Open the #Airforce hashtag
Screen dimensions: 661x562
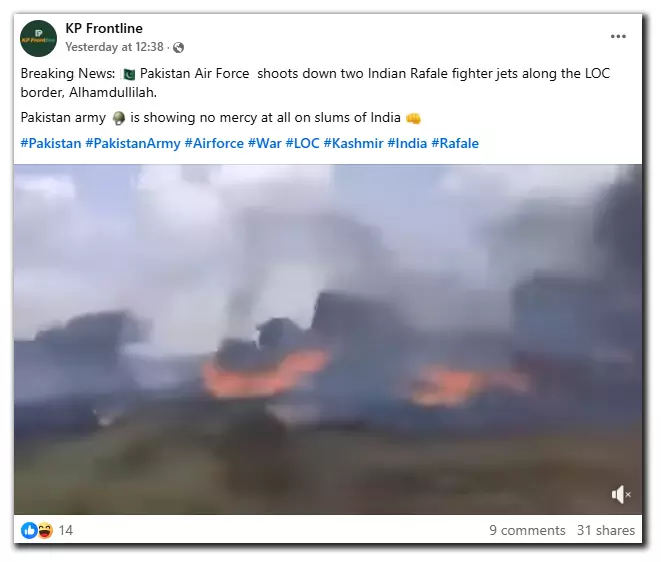(x=214, y=143)
